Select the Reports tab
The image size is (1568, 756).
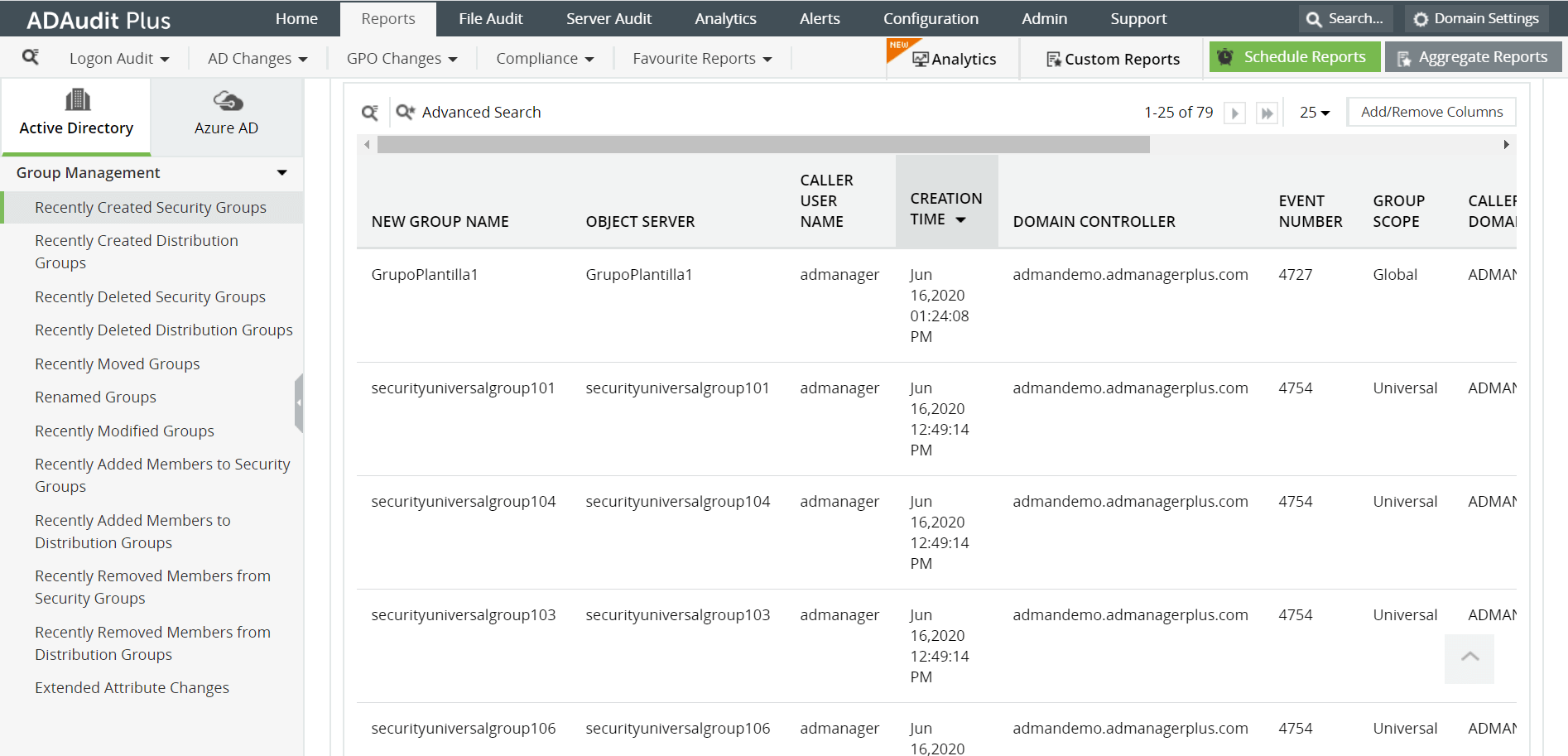[x=388, y=18]
